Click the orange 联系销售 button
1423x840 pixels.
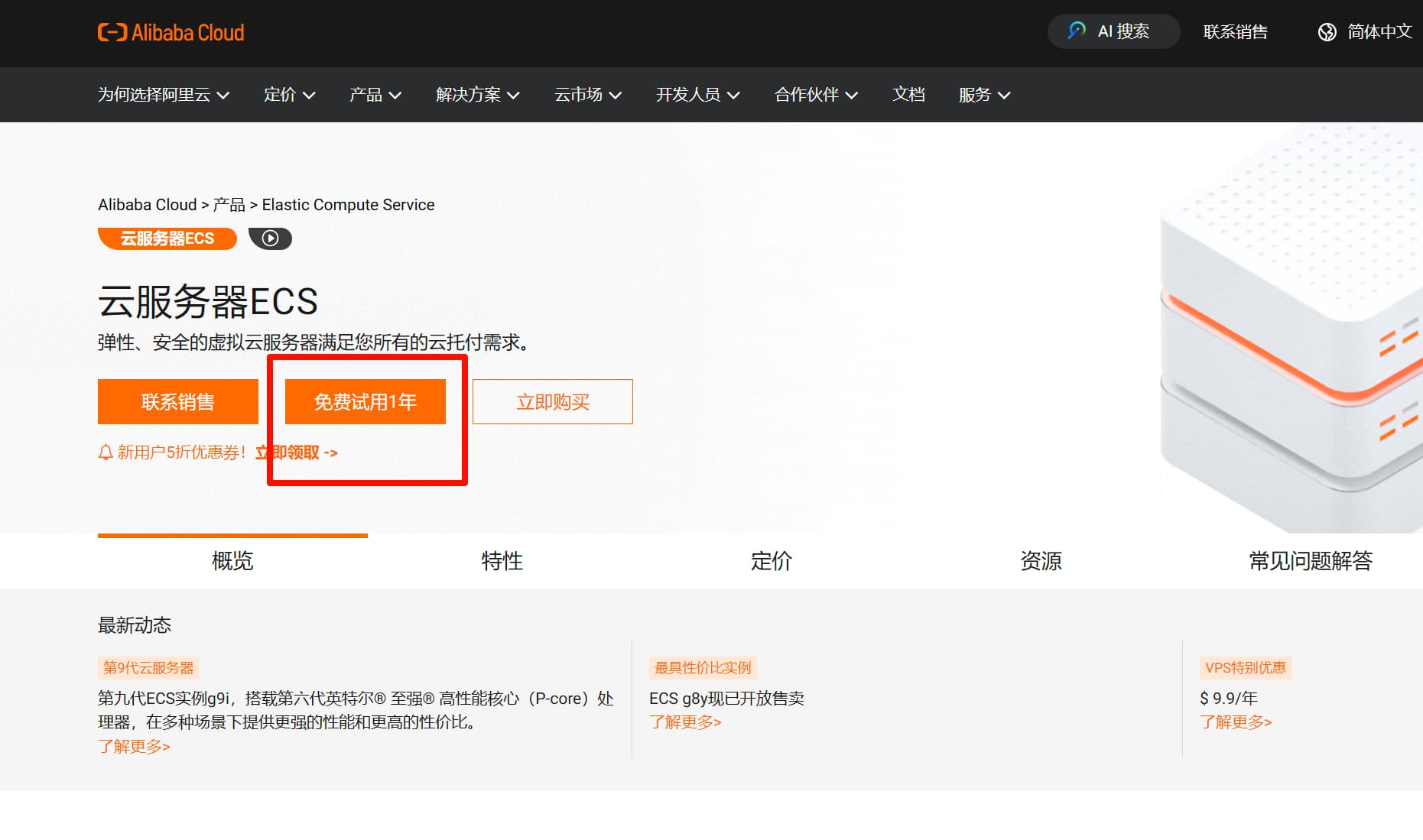[177, 402]
